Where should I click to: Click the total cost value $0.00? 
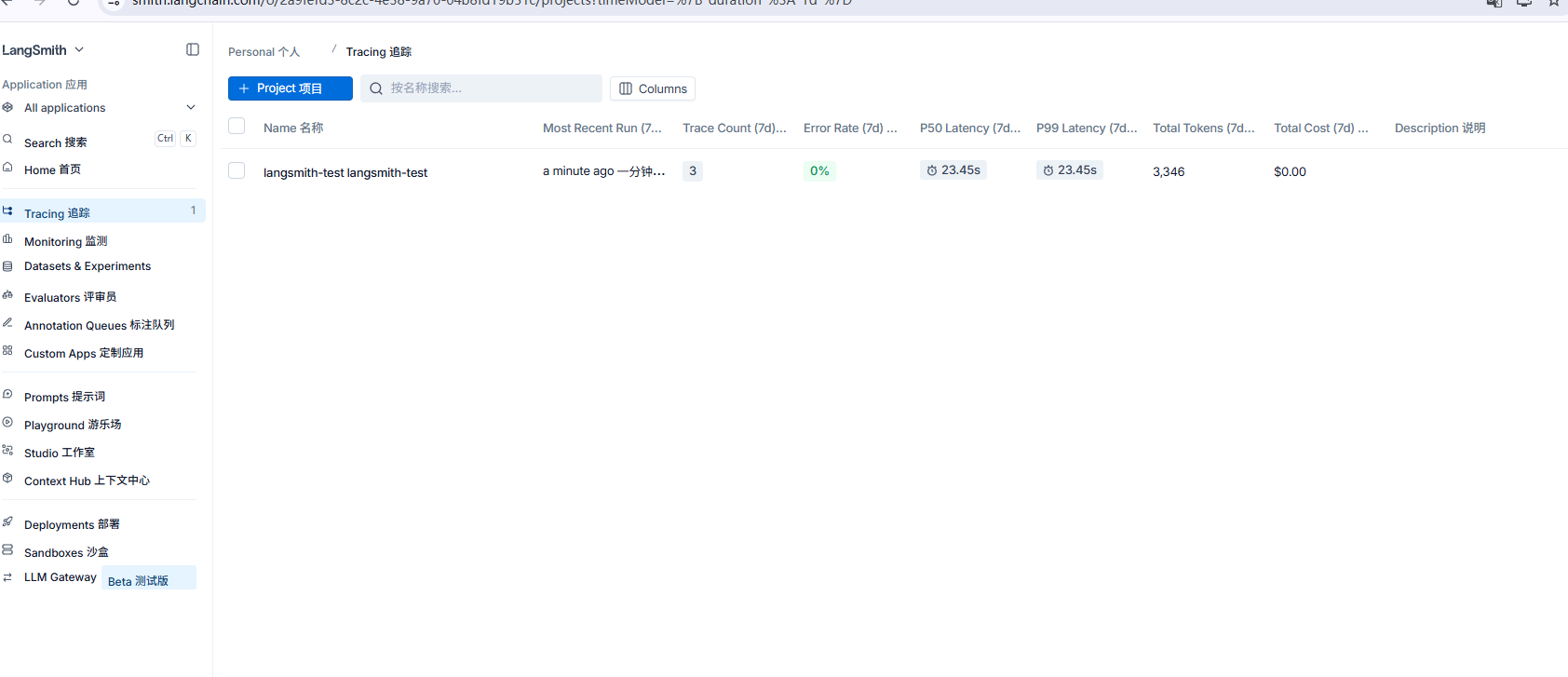[x=1290, y=171]
